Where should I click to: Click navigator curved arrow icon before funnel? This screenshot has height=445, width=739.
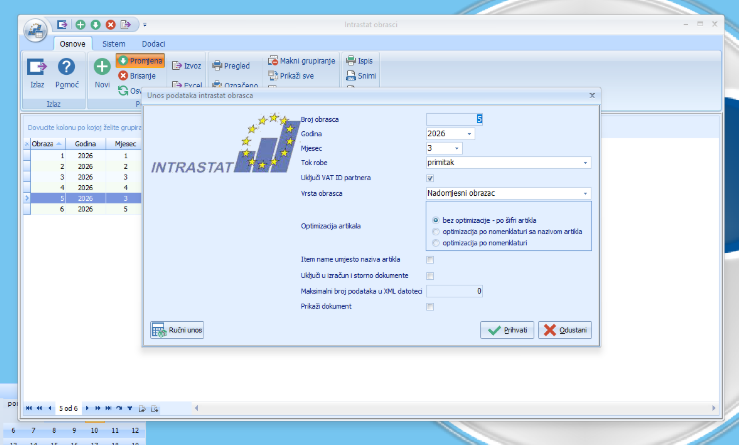point(119,408)
